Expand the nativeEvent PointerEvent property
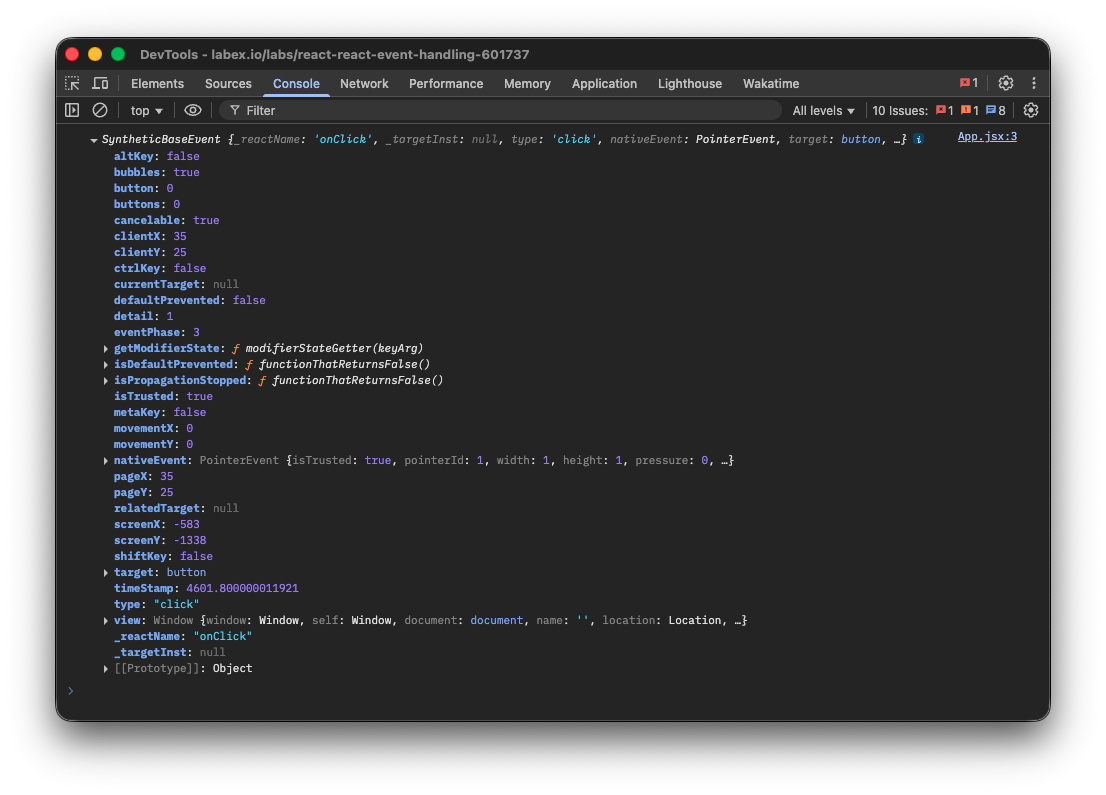The image size is (1106, 795). (x=106, y=460)
